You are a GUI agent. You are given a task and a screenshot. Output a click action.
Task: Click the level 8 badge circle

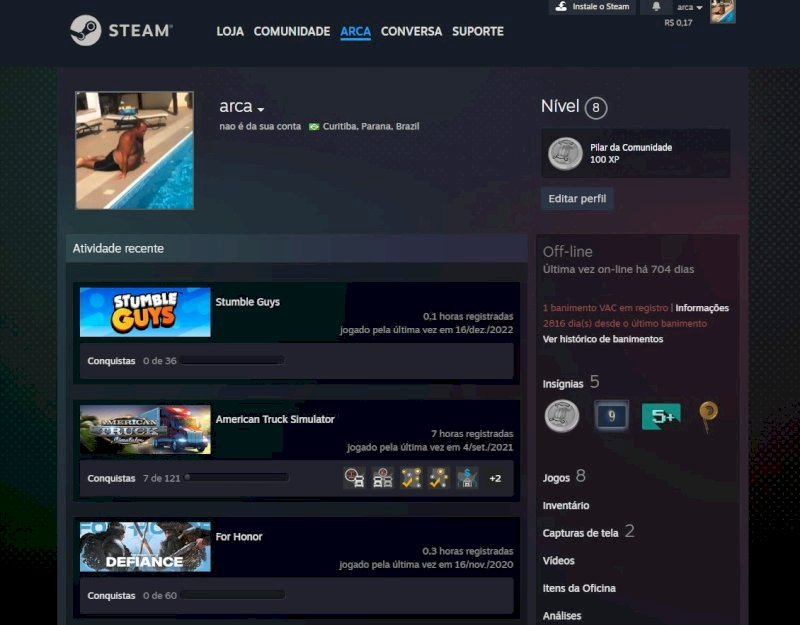pyautogui.click(x=596, y=108)
